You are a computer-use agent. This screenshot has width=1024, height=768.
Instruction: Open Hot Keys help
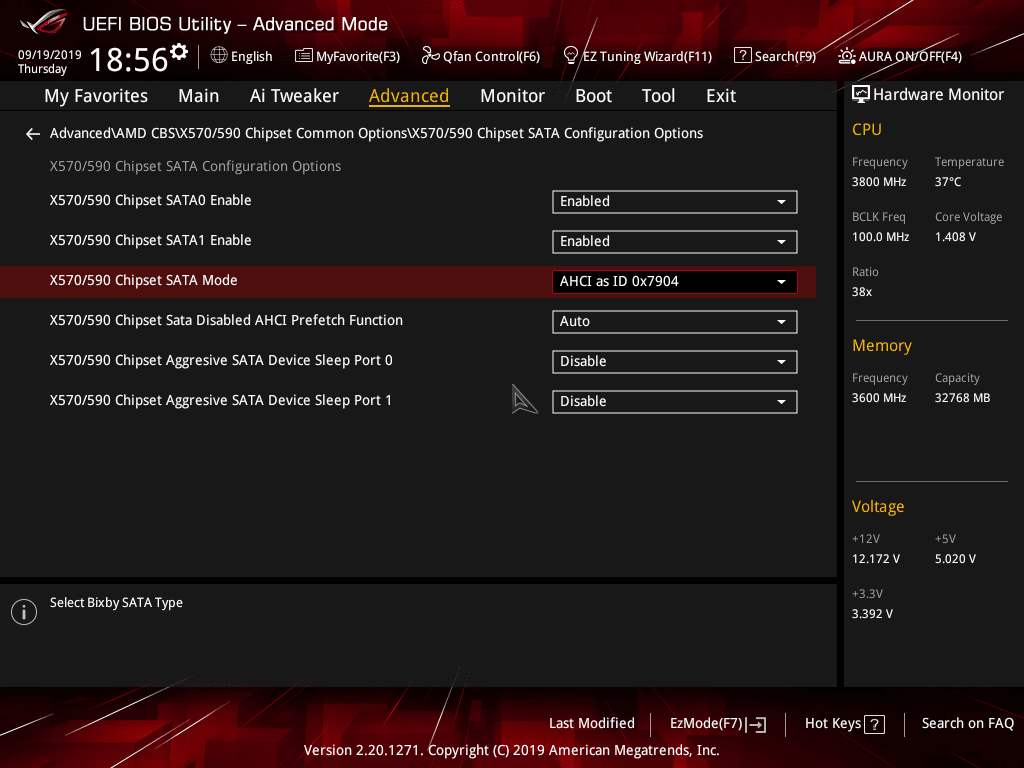click(844, 724)
